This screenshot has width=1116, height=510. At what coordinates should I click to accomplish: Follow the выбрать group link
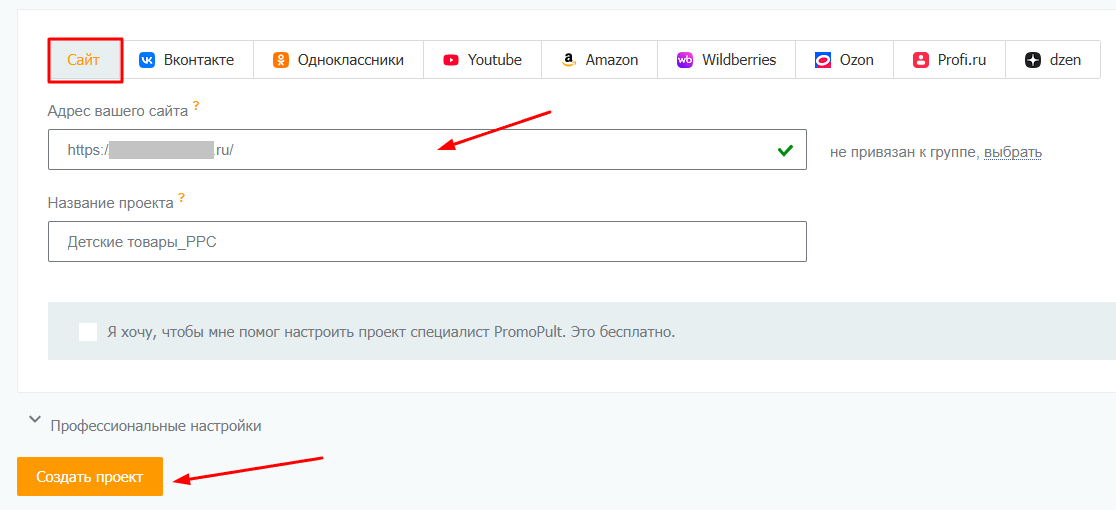tap(1013, 152)
